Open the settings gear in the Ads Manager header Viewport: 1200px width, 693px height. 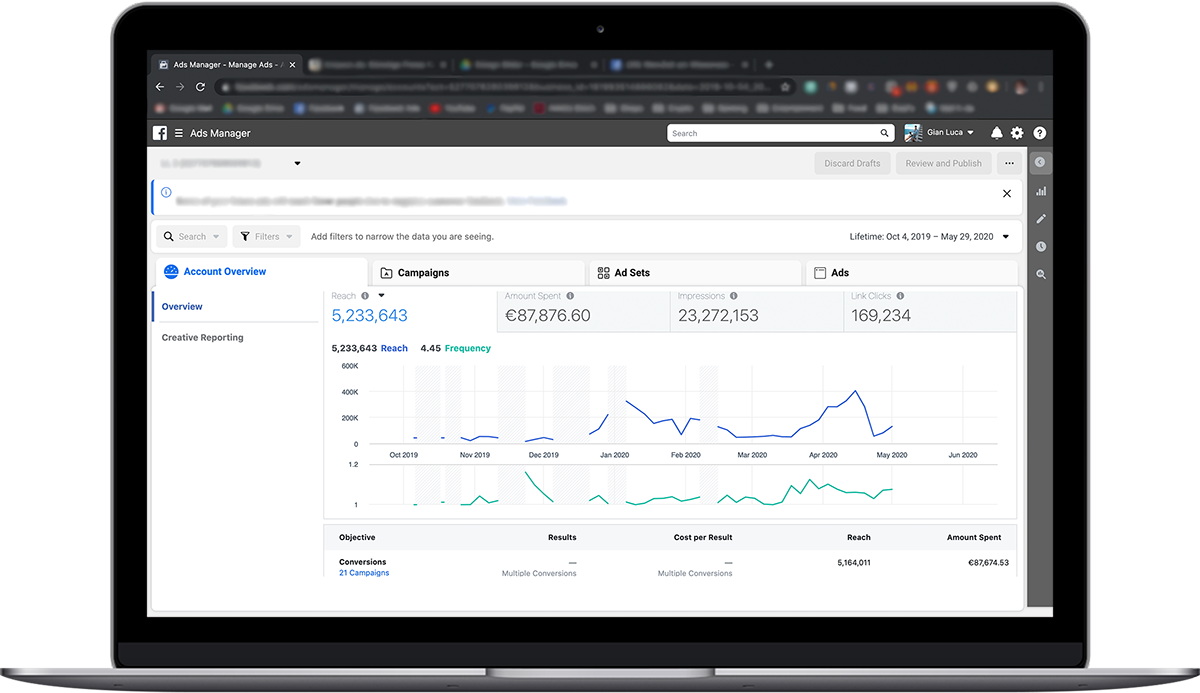1017,133
